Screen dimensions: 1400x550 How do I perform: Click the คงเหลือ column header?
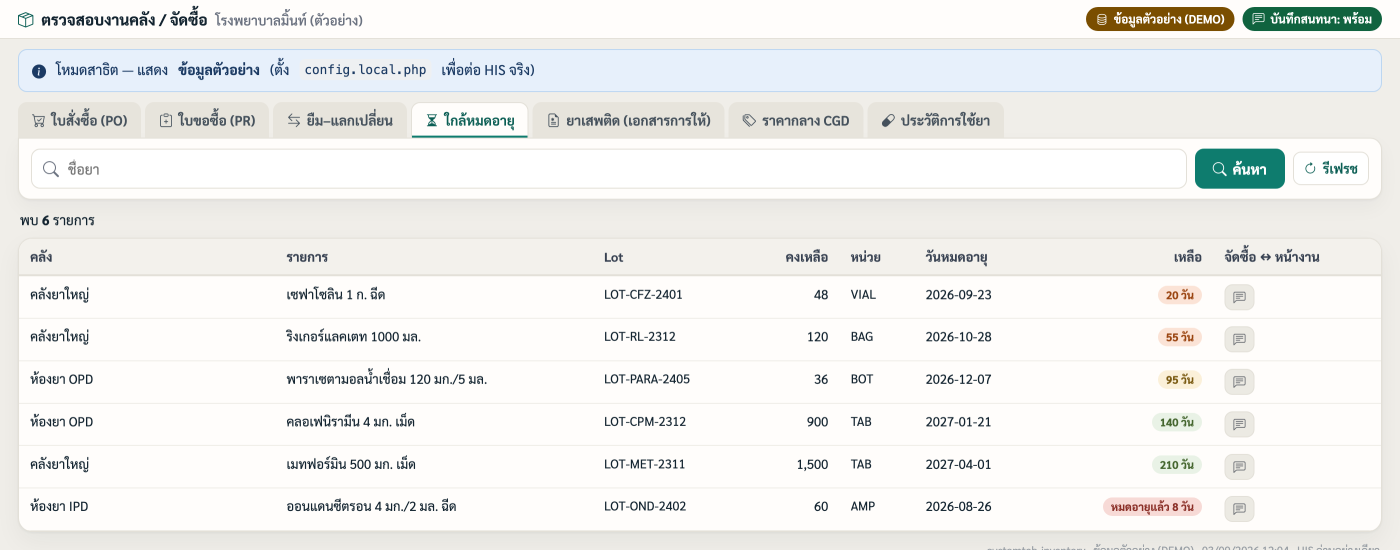(x=807, y=258)
